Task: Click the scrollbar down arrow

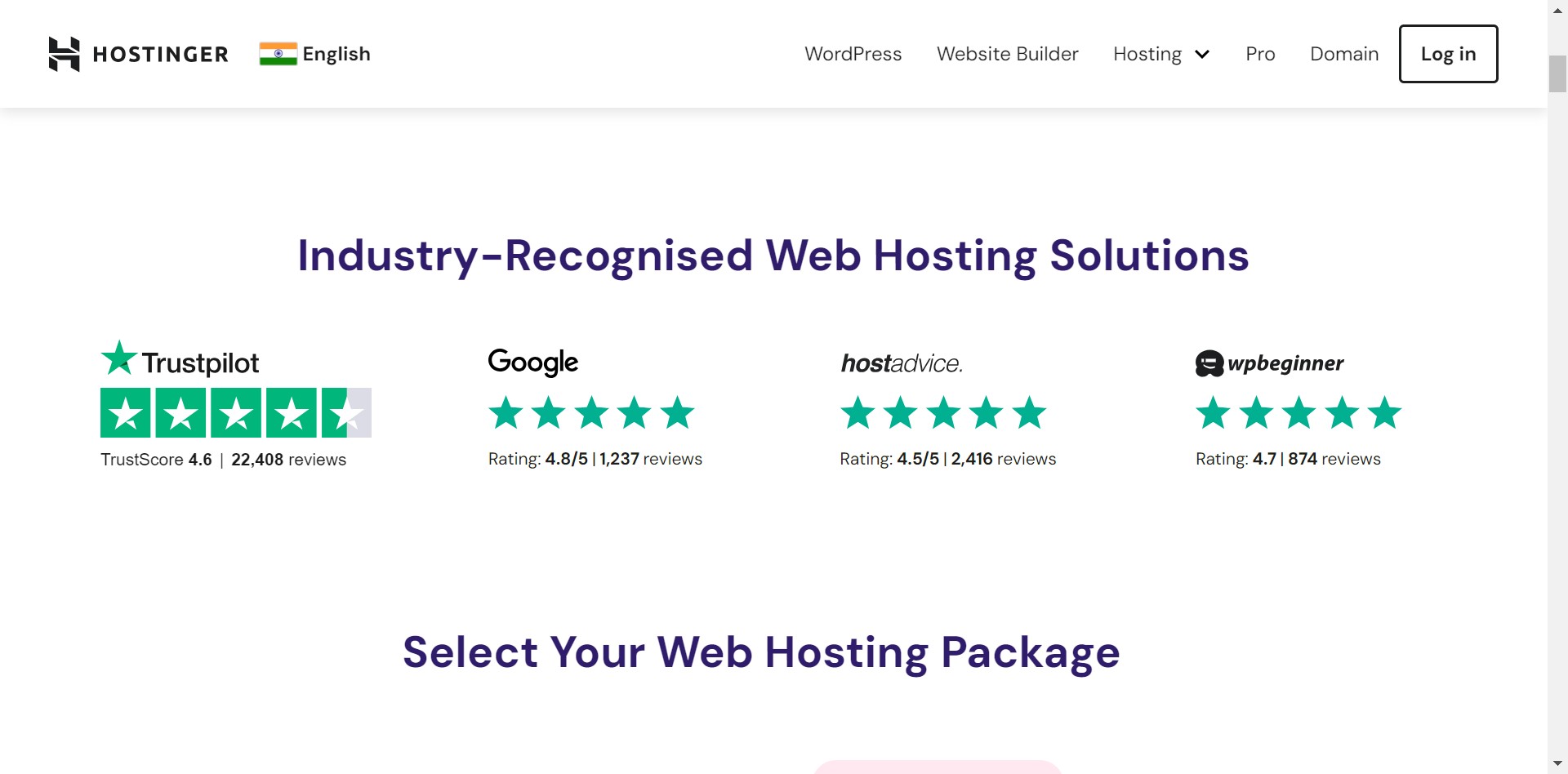Action: pyautogui.click(x=1557, y=764)
